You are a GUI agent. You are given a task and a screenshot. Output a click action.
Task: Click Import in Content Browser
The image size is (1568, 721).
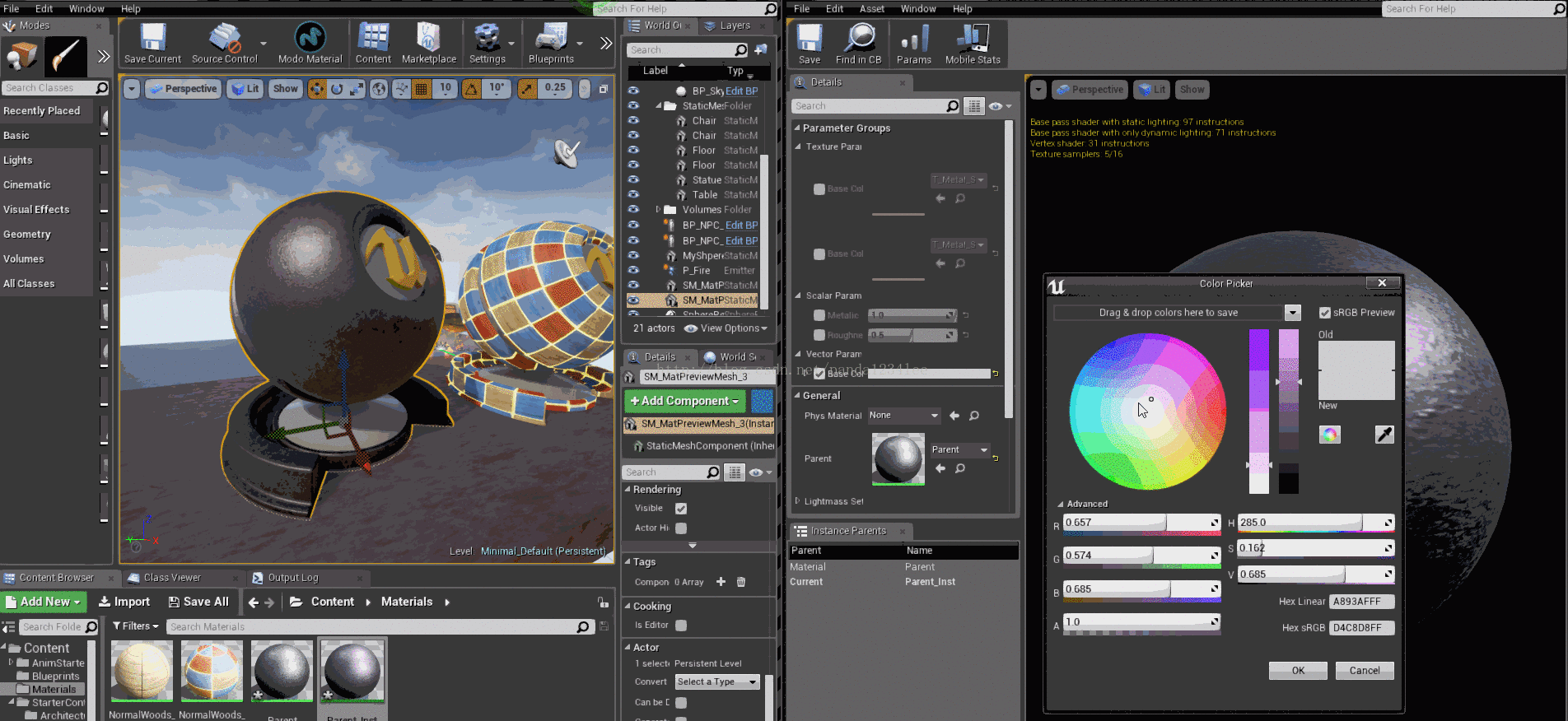point(124,602)
